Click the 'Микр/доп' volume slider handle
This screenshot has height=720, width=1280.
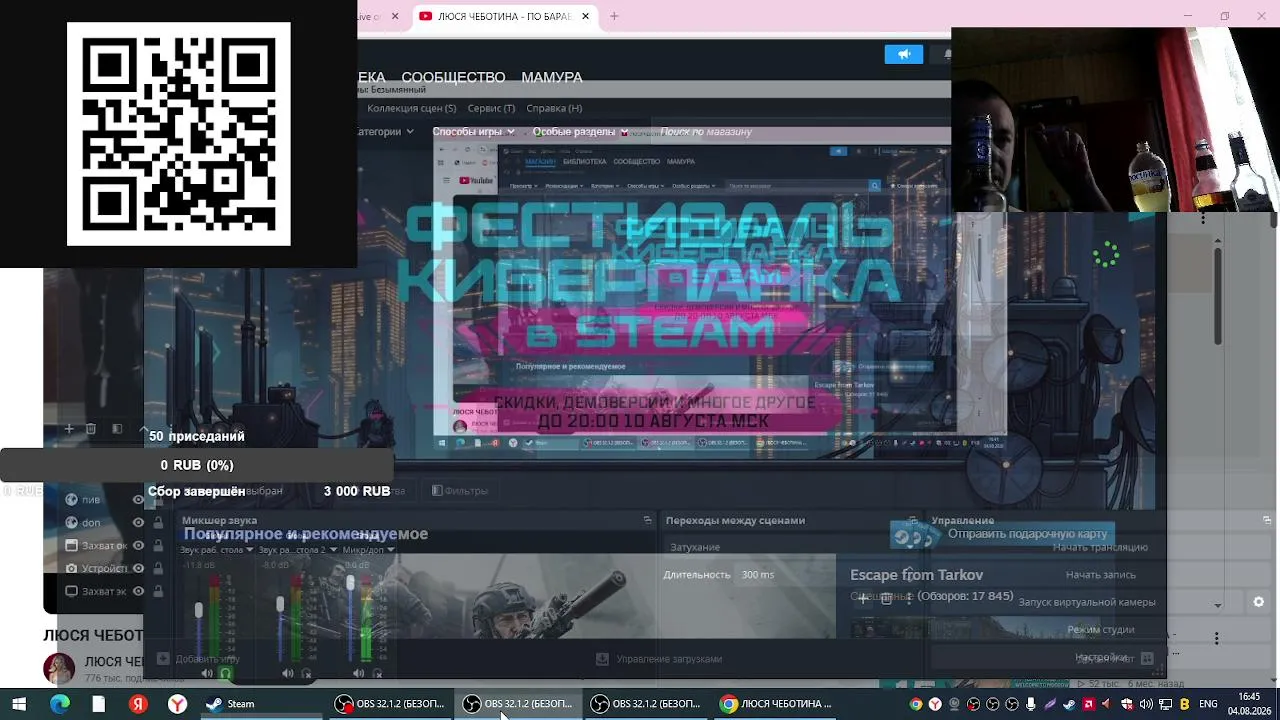350,583
